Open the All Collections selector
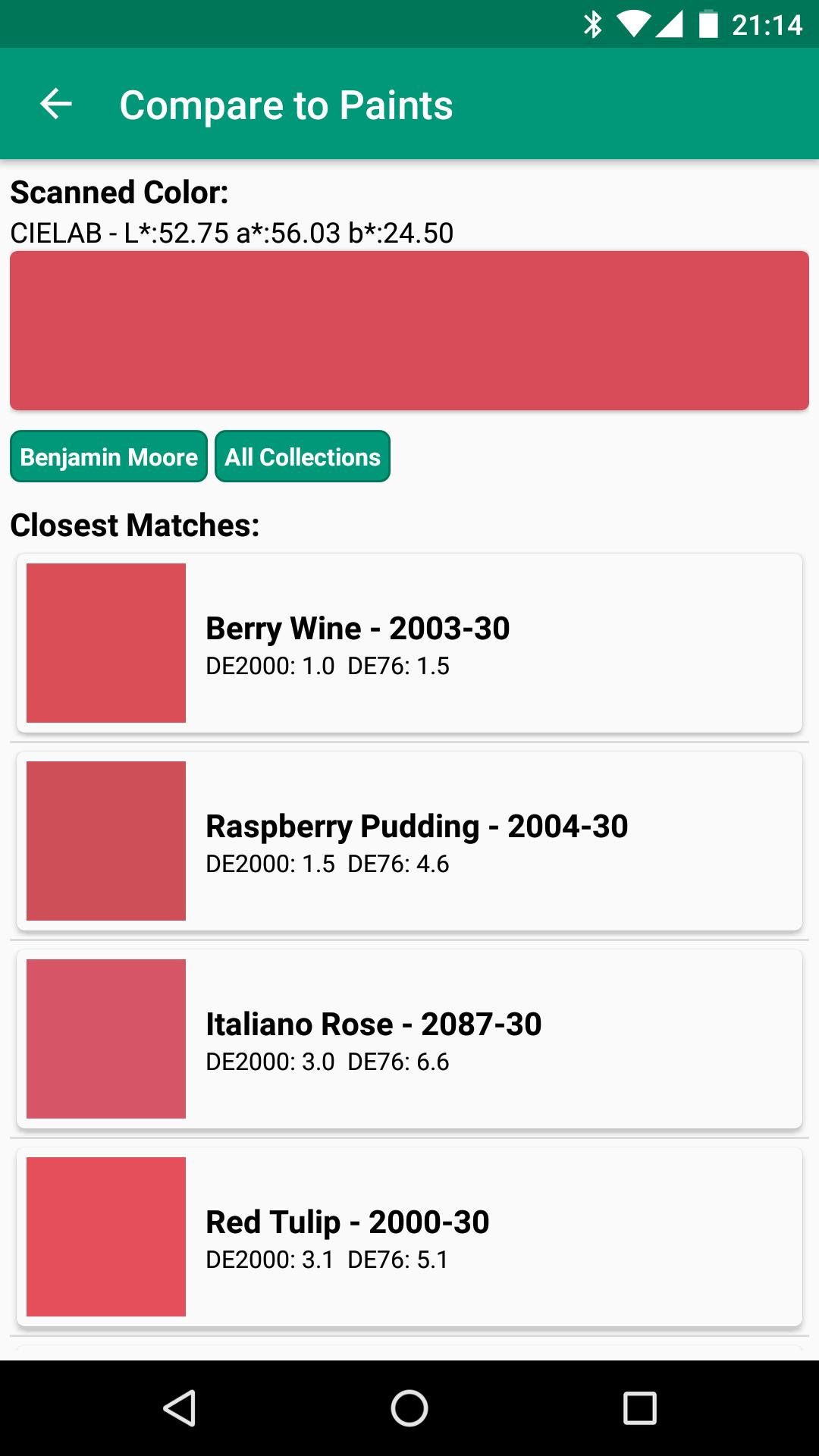 pyautogui.click(x=303, y=457)
